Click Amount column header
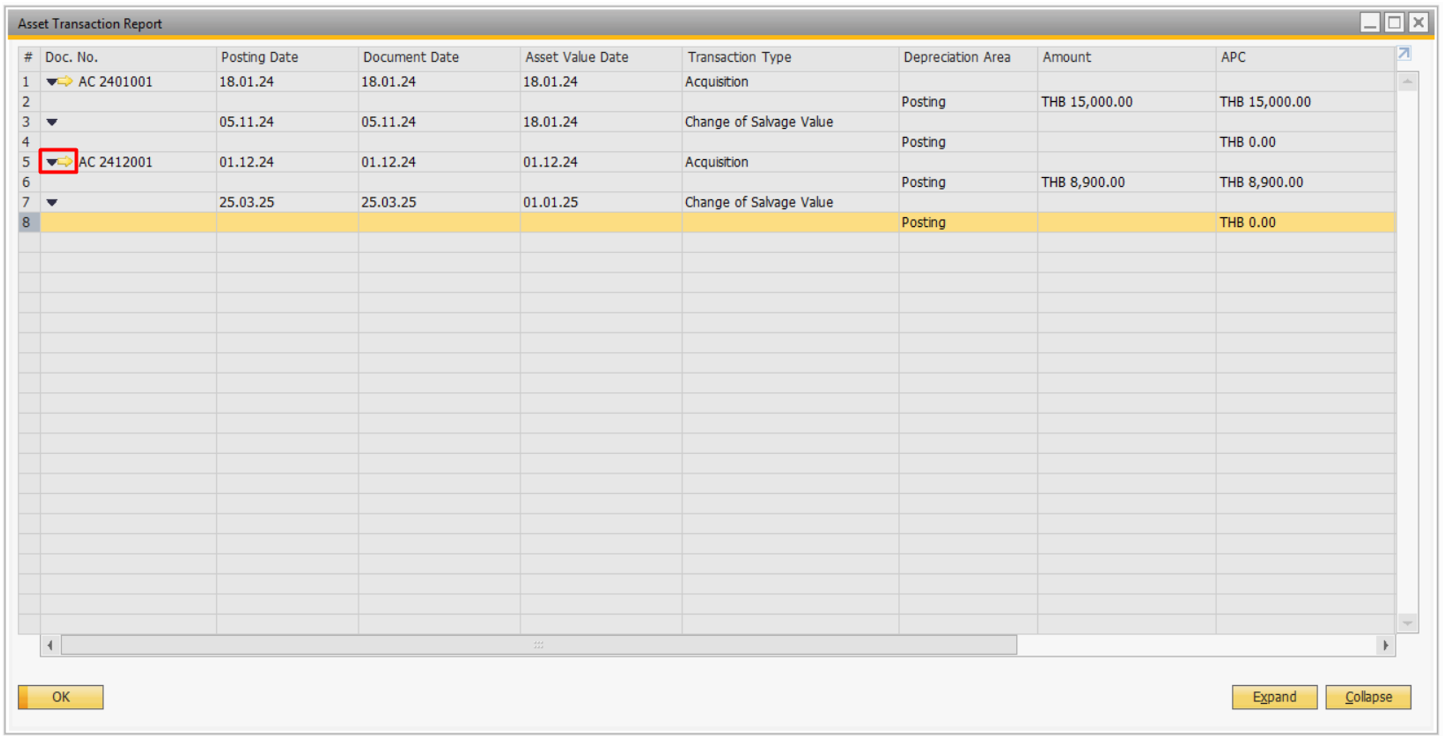Image resolution: width=1443 pixels, height=737 pixels. tap(1127, 58)
